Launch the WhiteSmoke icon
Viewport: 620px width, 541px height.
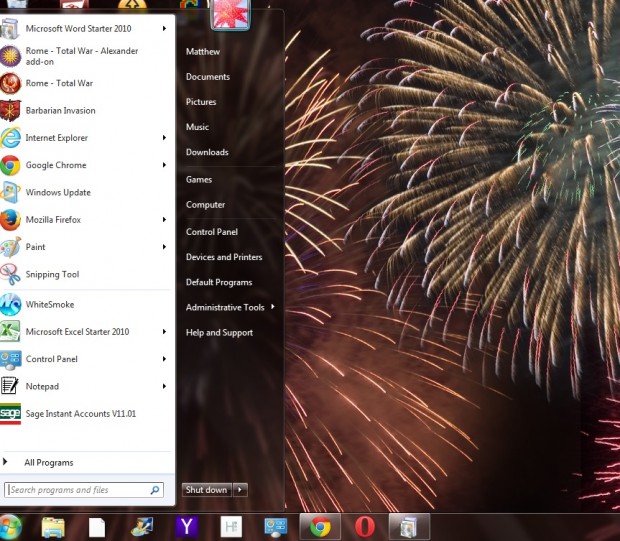coord(10,305)
